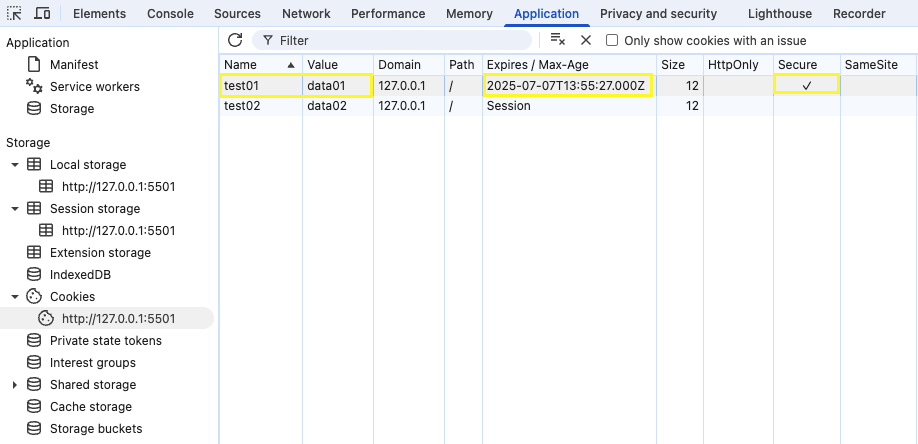Viewport: 918px width, 444px height.
Task: Open Service workers in the sidebar
Action: [94, 87]
